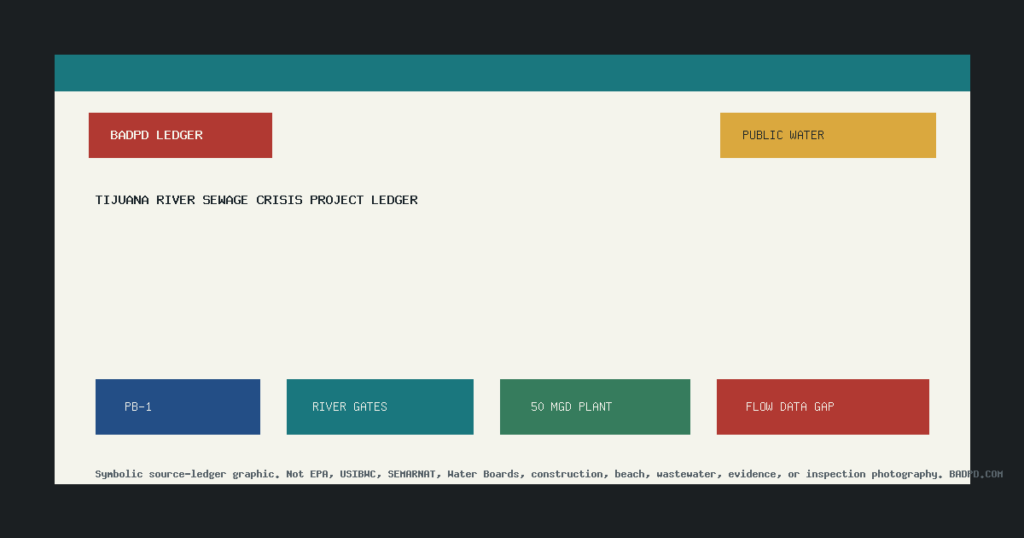Choose the 50 MGD PLANT tile

595,407
